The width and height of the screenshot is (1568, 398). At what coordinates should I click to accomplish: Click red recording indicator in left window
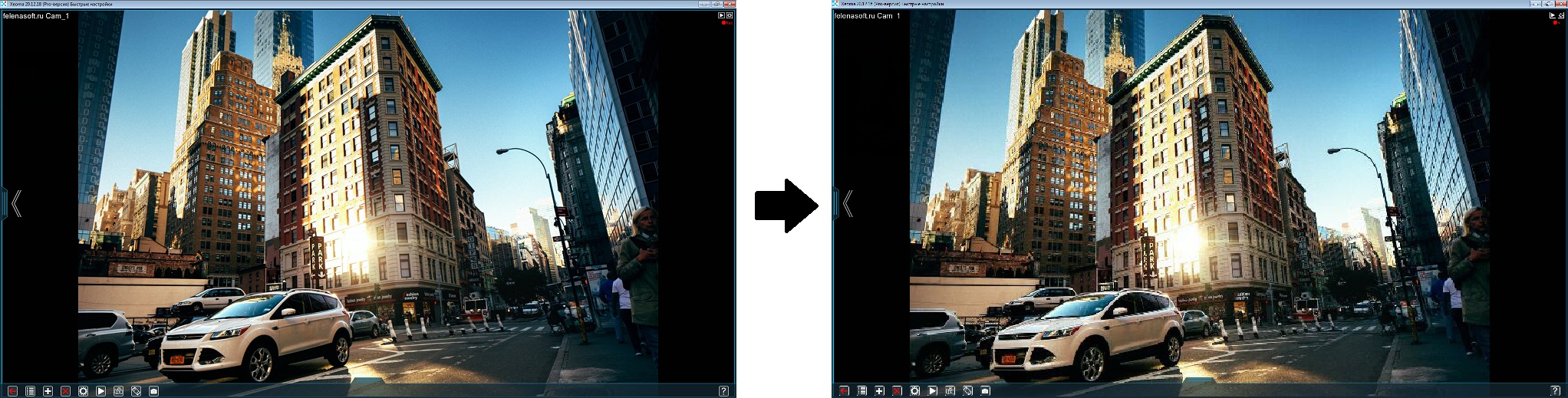(x=726, y=23)
